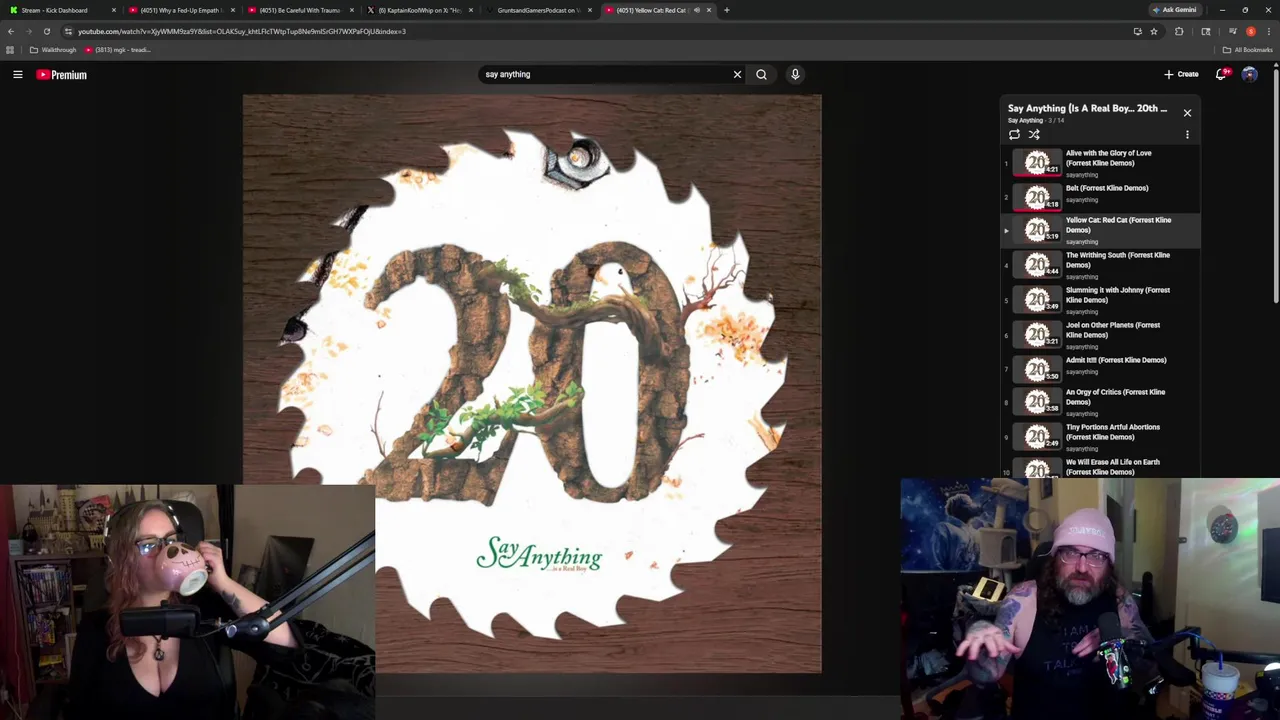Play 'Admit It!!!' demo track
1280x720 pixels.
click(1100, 369)
